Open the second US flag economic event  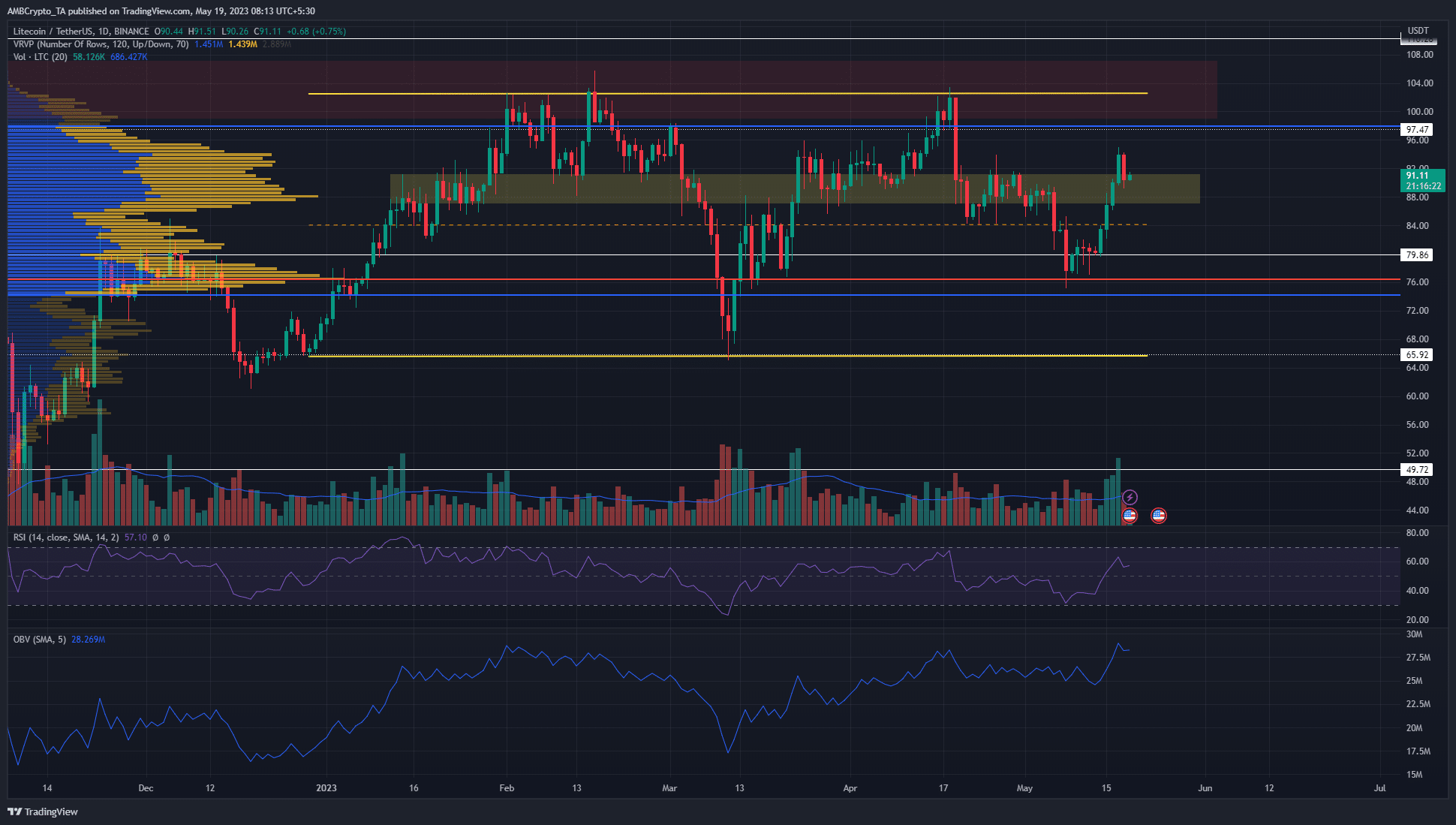click(x=1159, y=516)
